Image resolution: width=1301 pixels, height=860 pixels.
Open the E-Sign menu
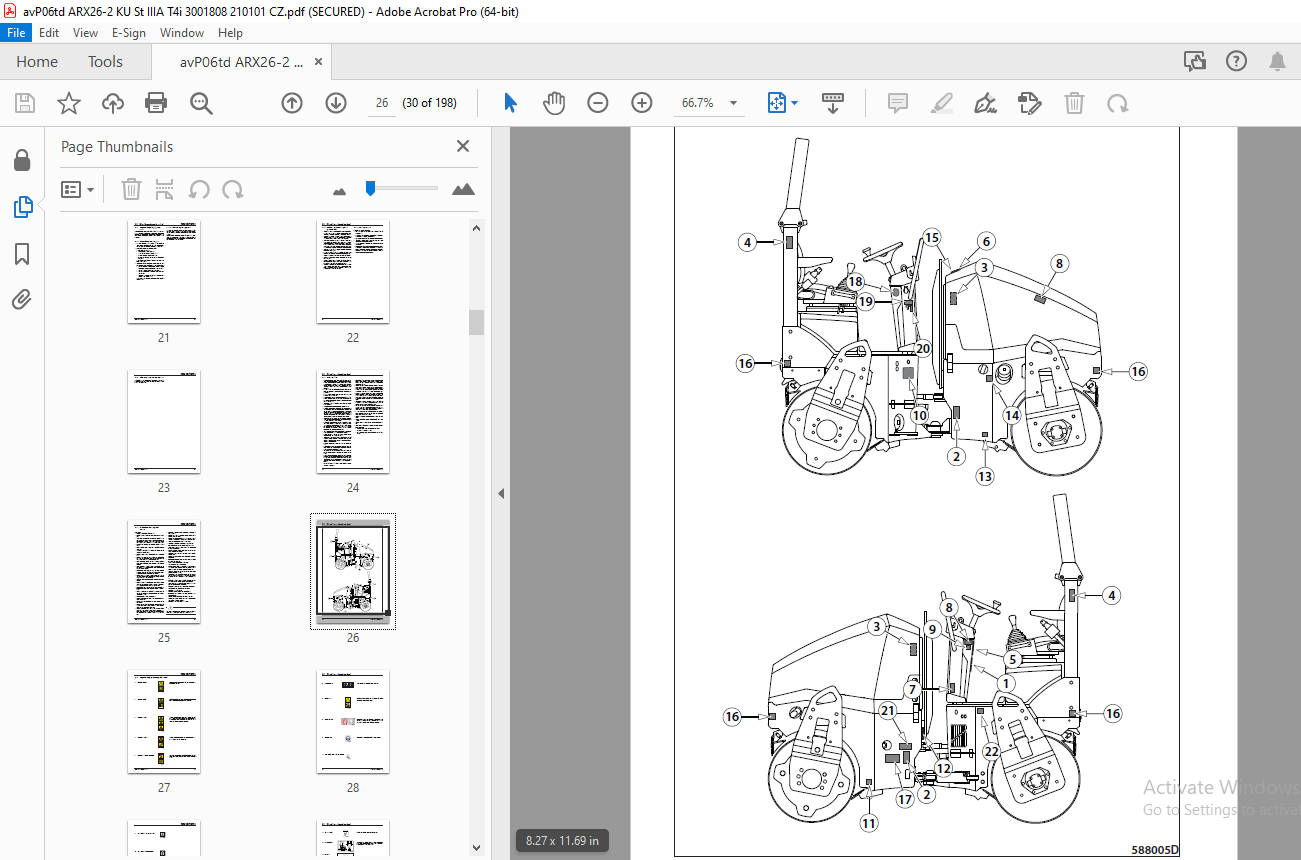(129, 33)
